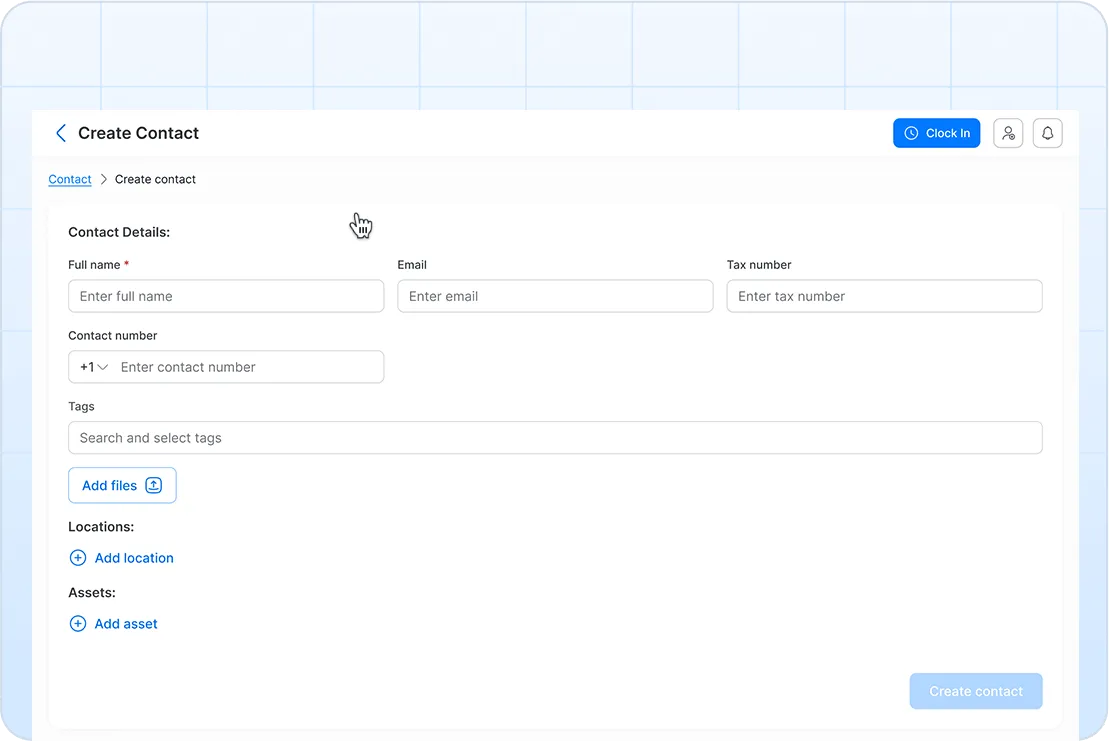
Task: Click into the Enter email field
Action: pos(555,296)
